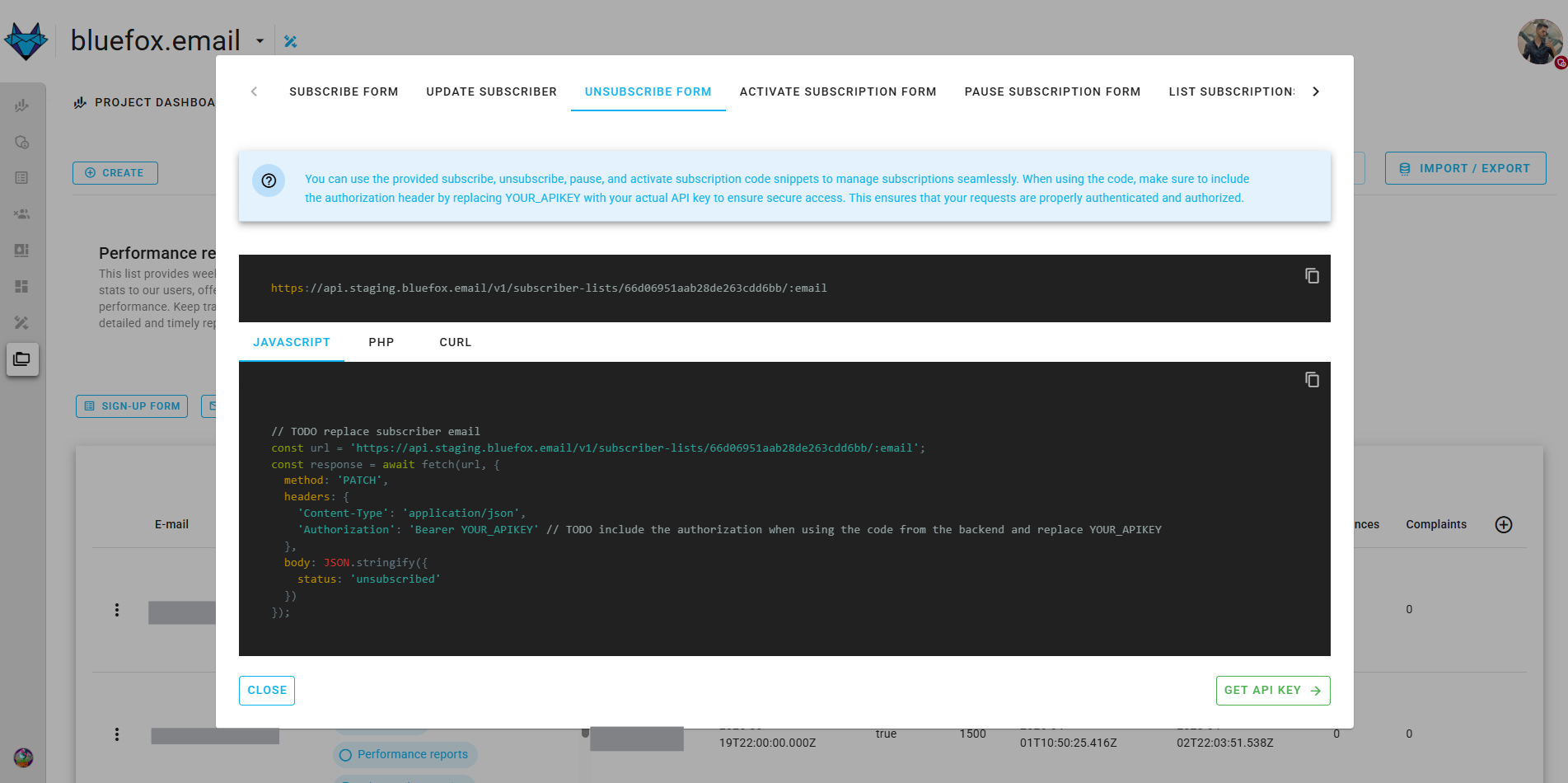Switch to the PHP code tab
1568x783 pixels.
[x=381, y=342]
